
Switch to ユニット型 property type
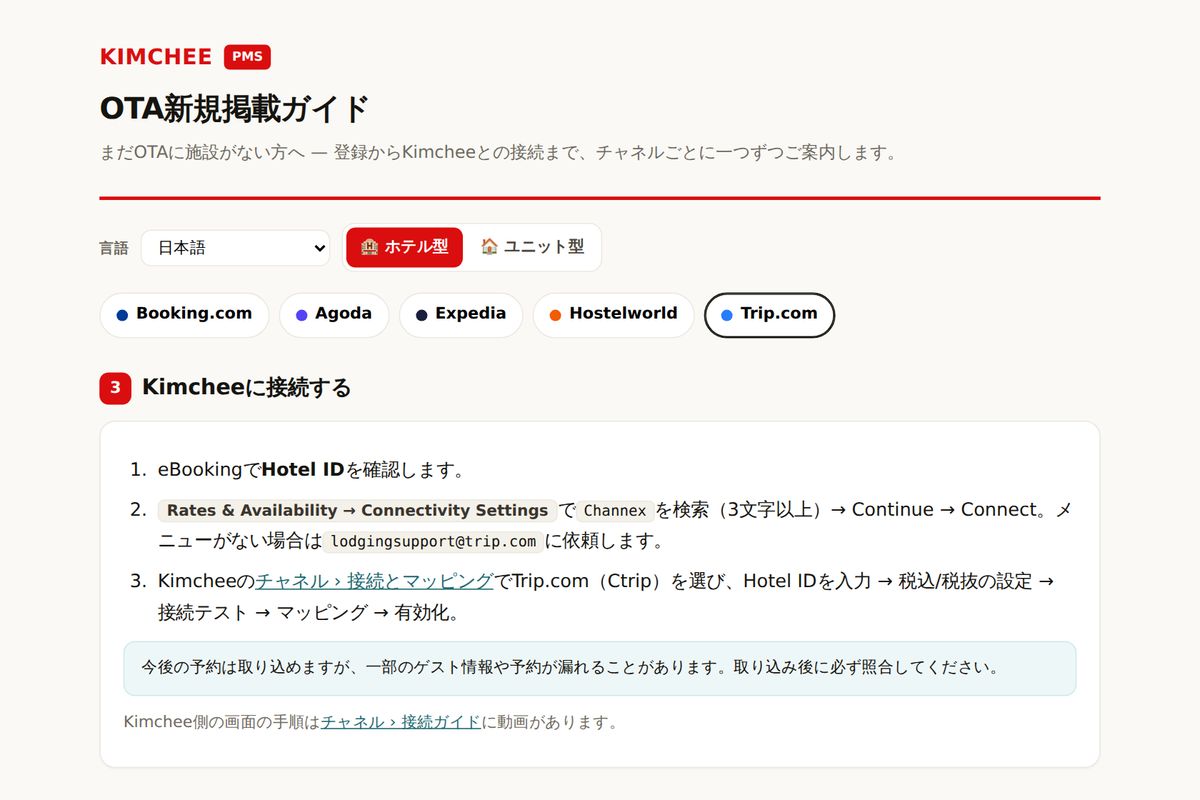click(532, 247)
